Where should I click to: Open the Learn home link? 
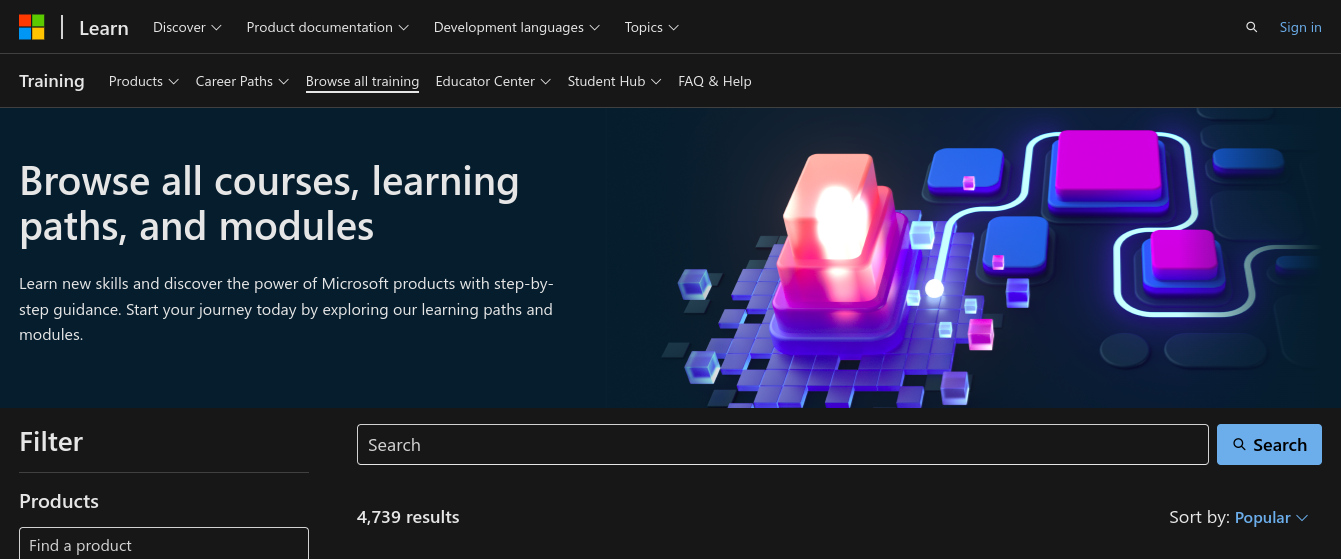coord(104,27)
